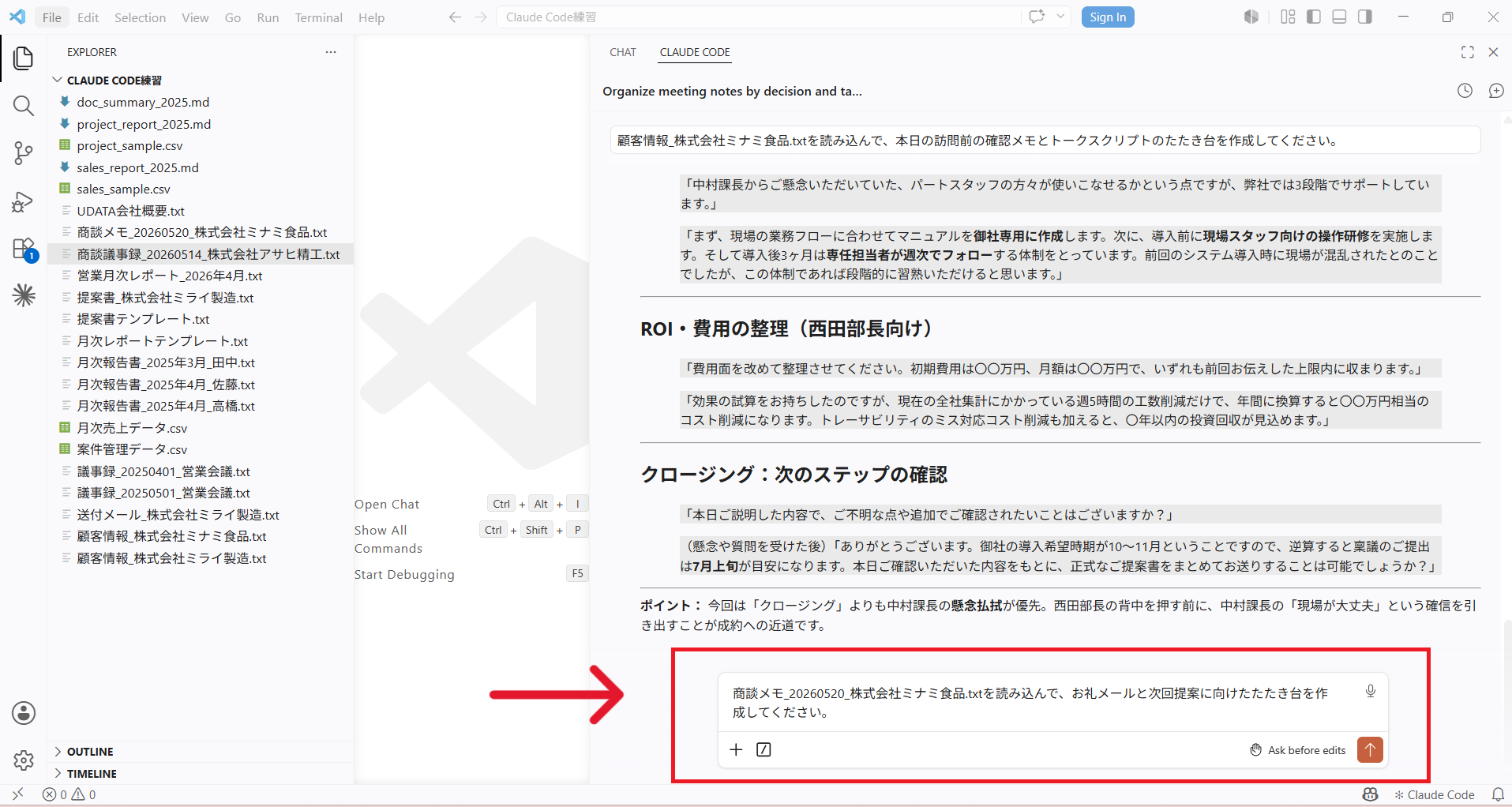Open the Manage gear icon

24,760
